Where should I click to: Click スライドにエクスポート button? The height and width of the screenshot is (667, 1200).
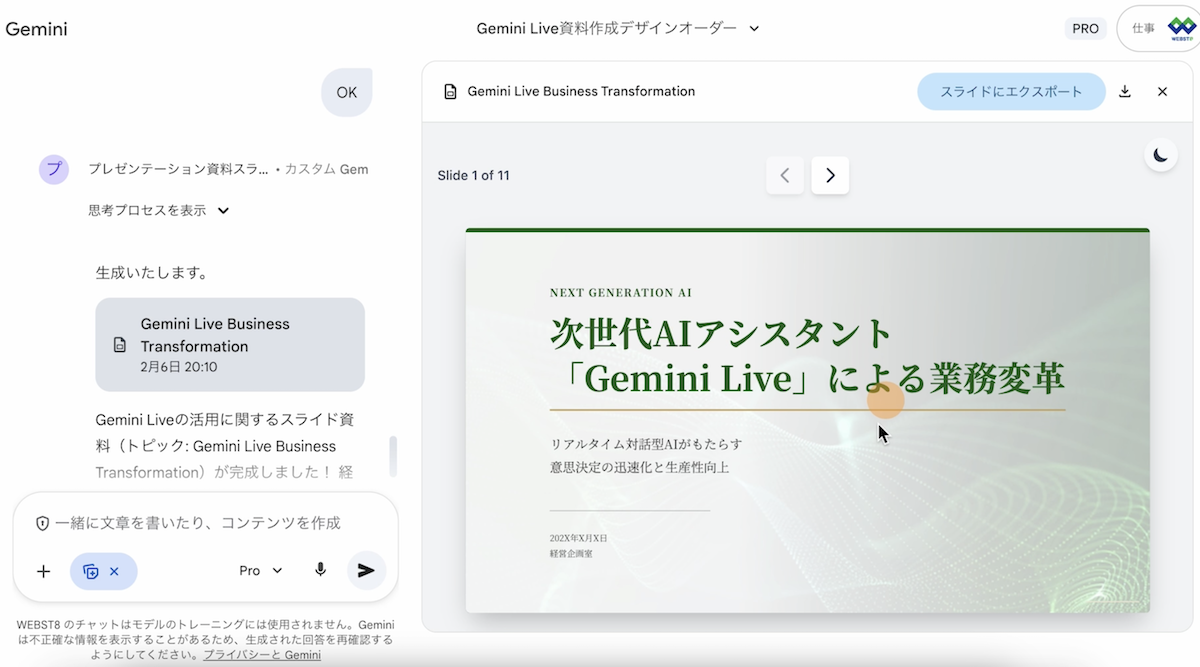pos(1011,91)
